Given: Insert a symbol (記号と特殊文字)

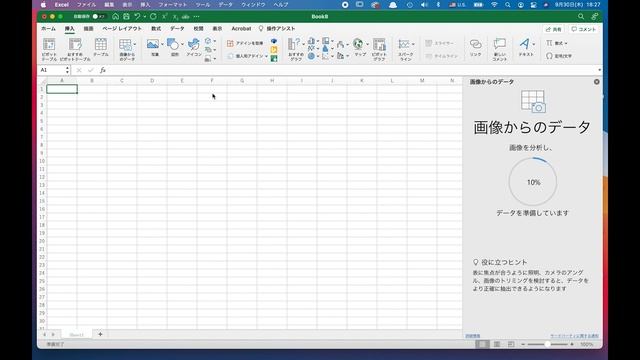Looking at the screenshot, I should (559, 56).
